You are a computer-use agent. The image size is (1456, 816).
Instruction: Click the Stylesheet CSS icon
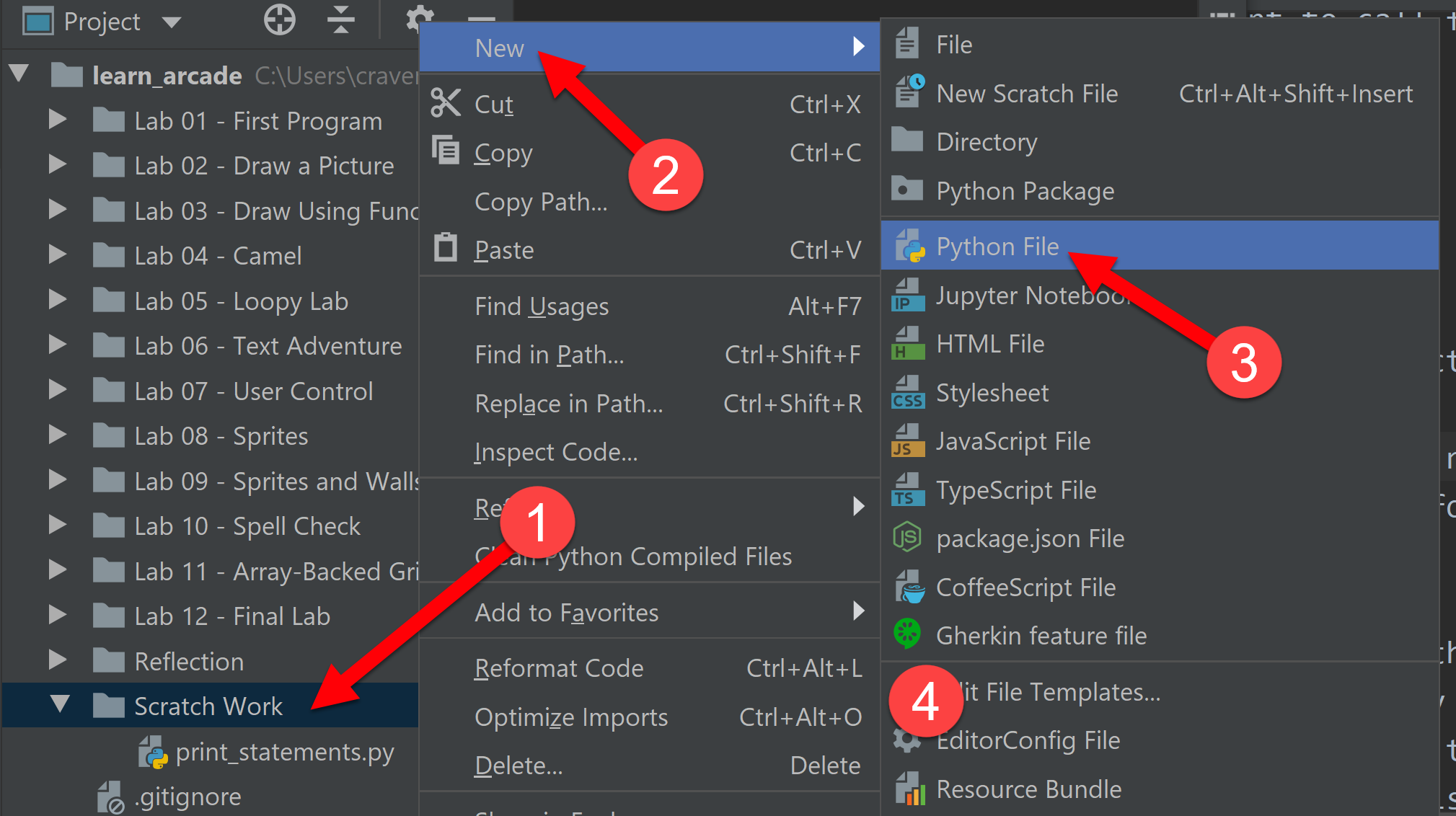coord(908,392)
